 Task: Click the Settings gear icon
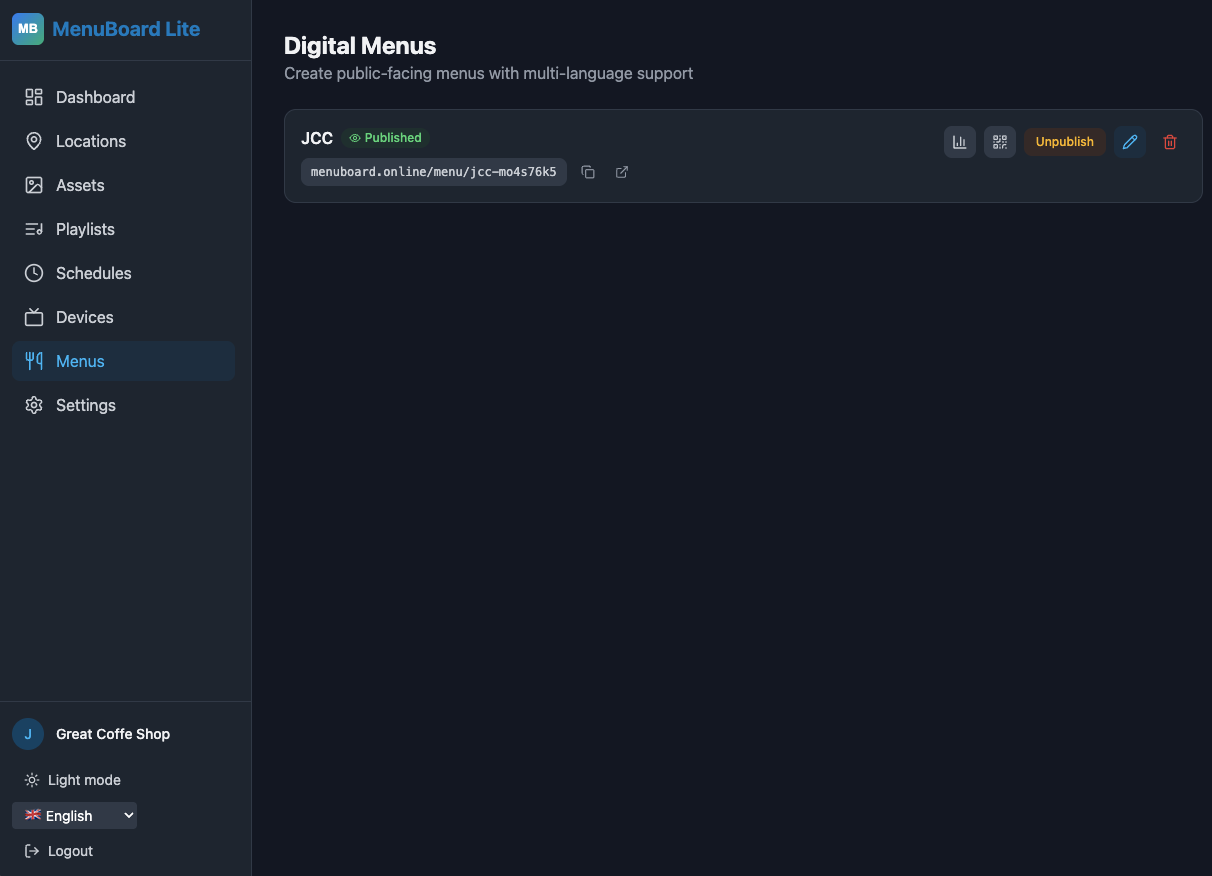coord(34,405)
